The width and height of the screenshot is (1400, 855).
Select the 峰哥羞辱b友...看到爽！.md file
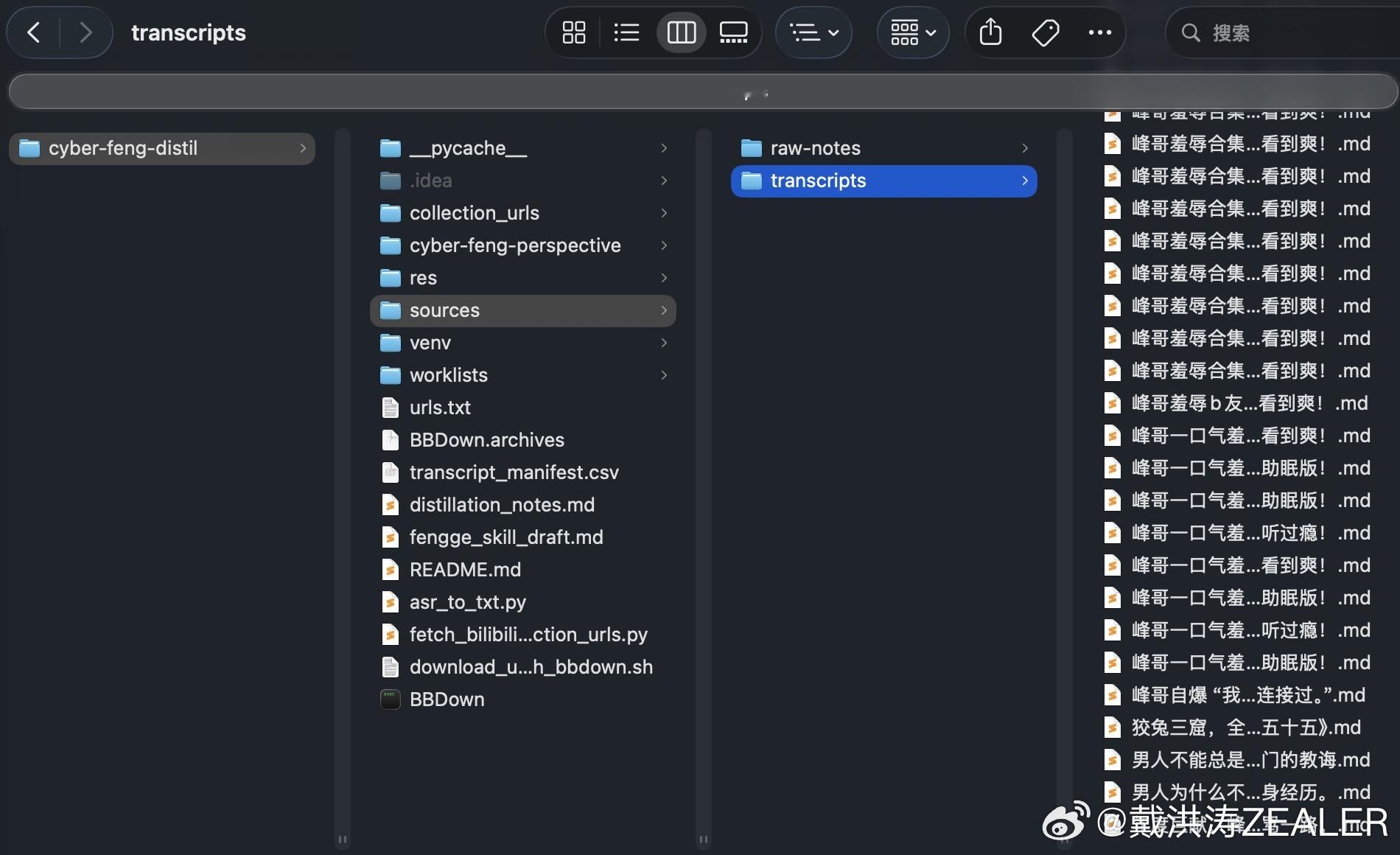click(1238, 403)
